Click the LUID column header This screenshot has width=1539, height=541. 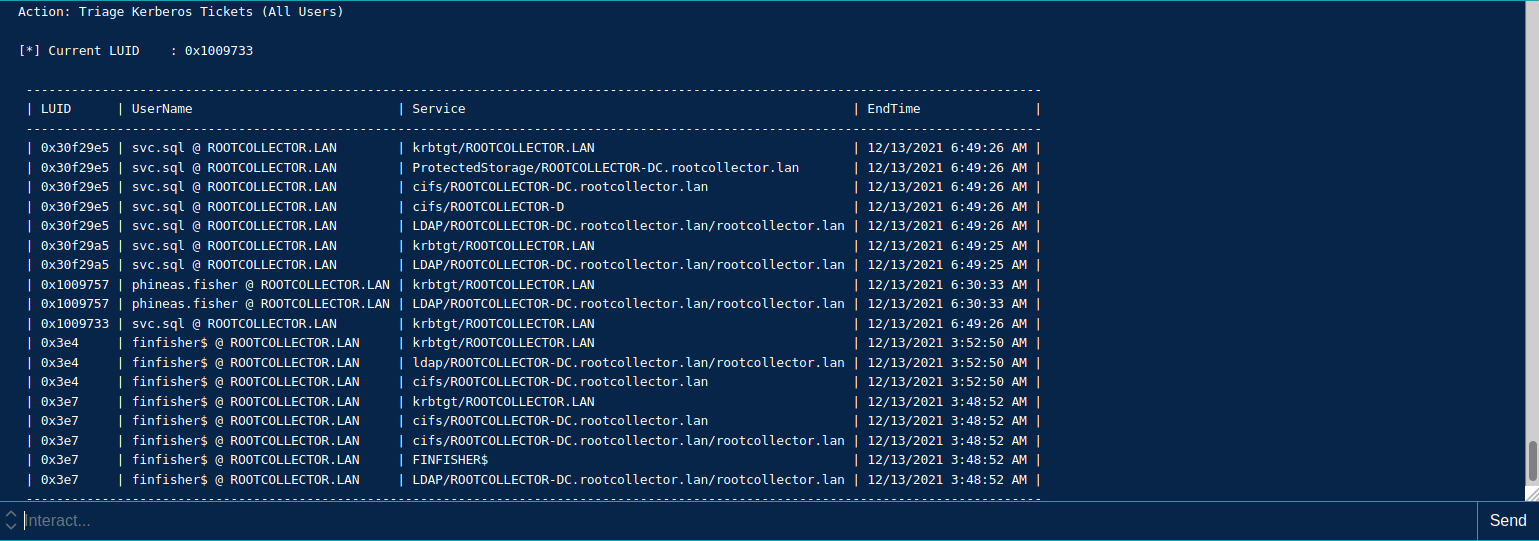(x=56, y=108)
